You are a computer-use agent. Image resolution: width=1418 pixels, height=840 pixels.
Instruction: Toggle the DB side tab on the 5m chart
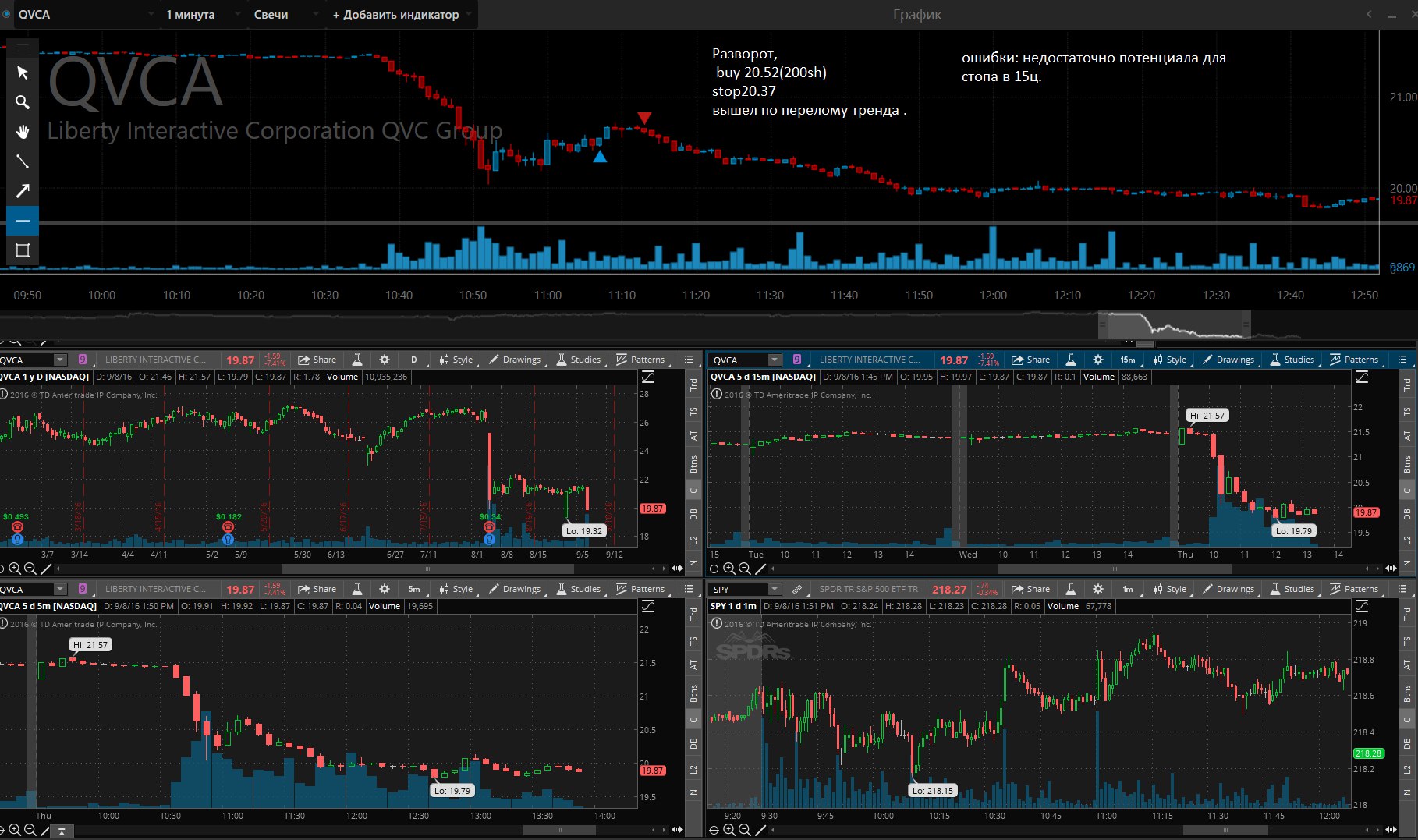click(693, 743)
